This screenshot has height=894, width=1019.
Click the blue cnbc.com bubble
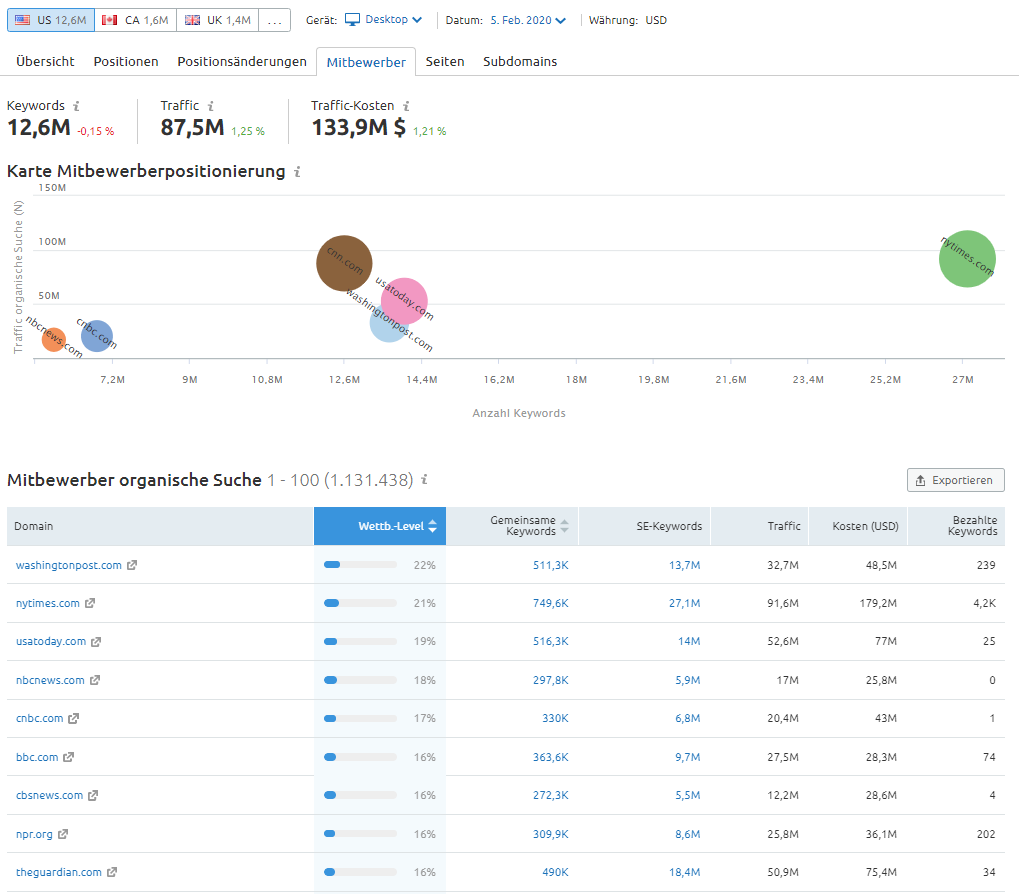(97, 336)
